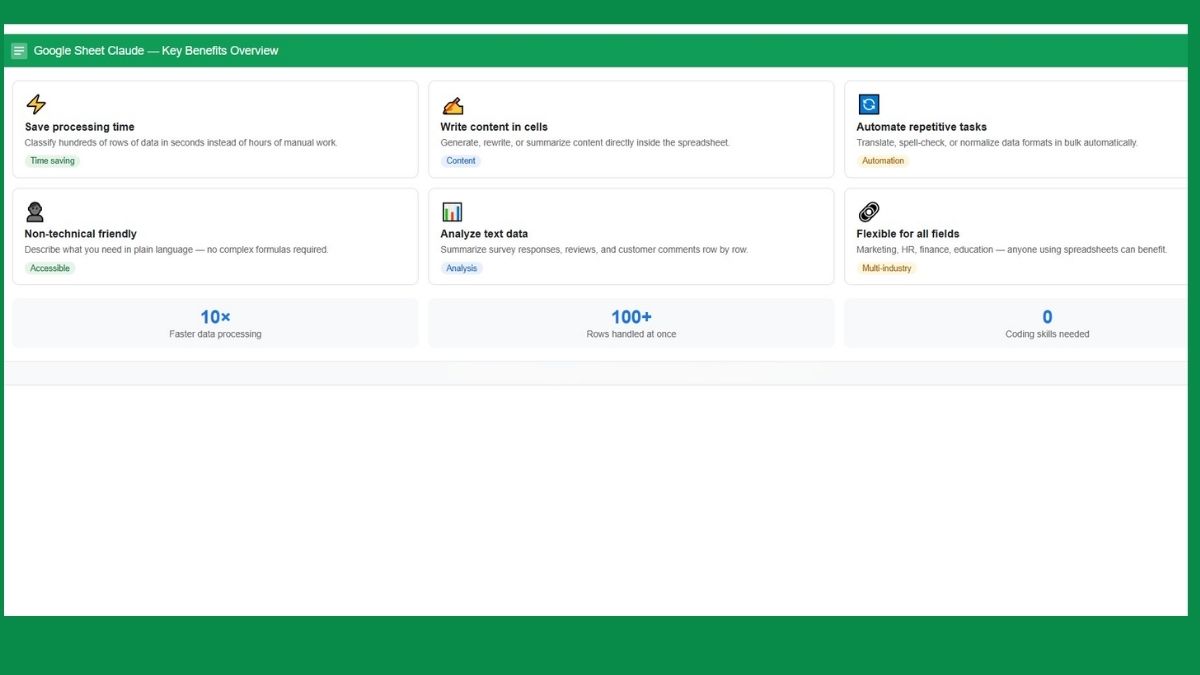Click the Faster data processing label

(x=215, y=334)
